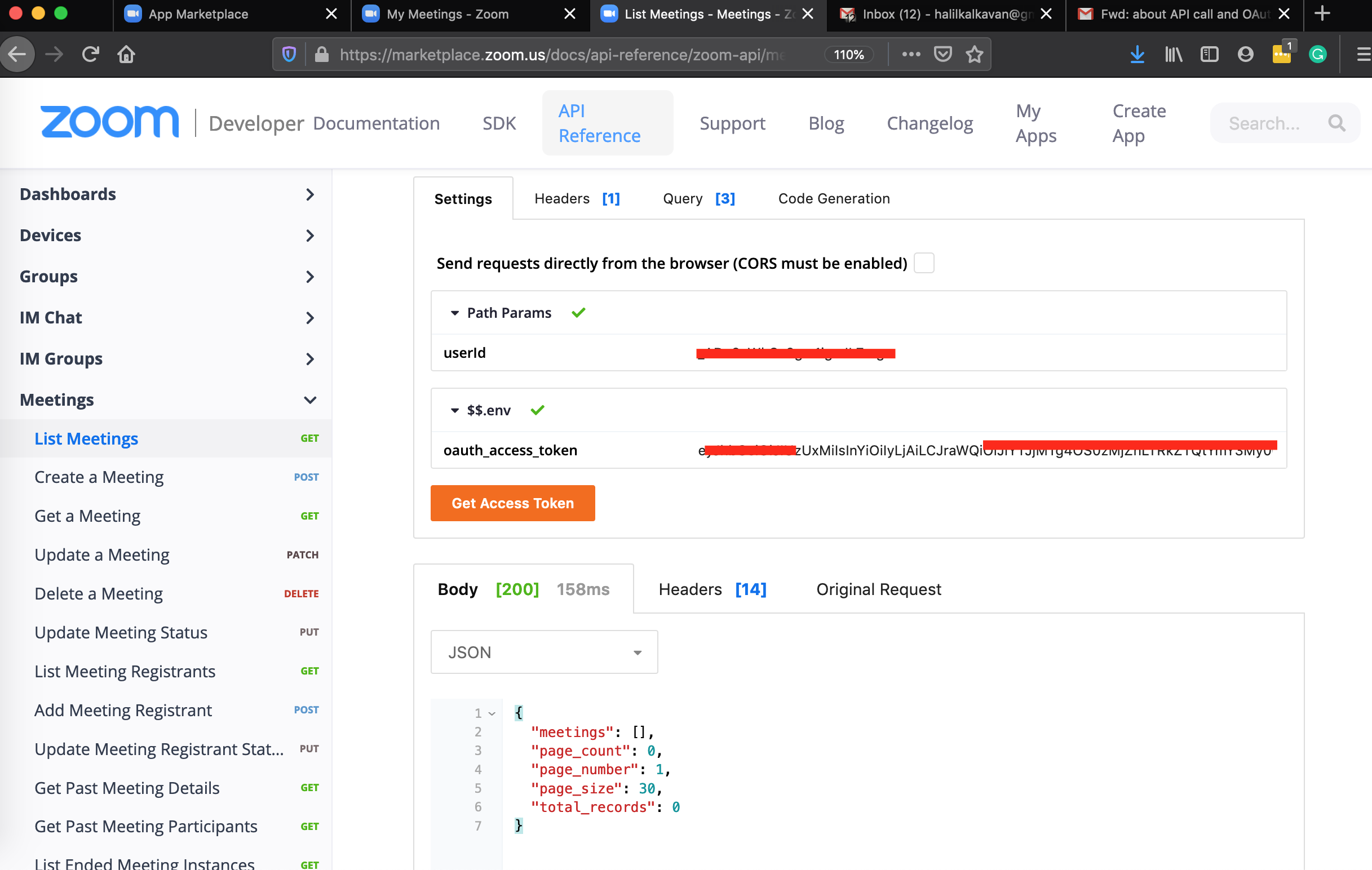Open the JSON format dropdown

tap(544, 652)
